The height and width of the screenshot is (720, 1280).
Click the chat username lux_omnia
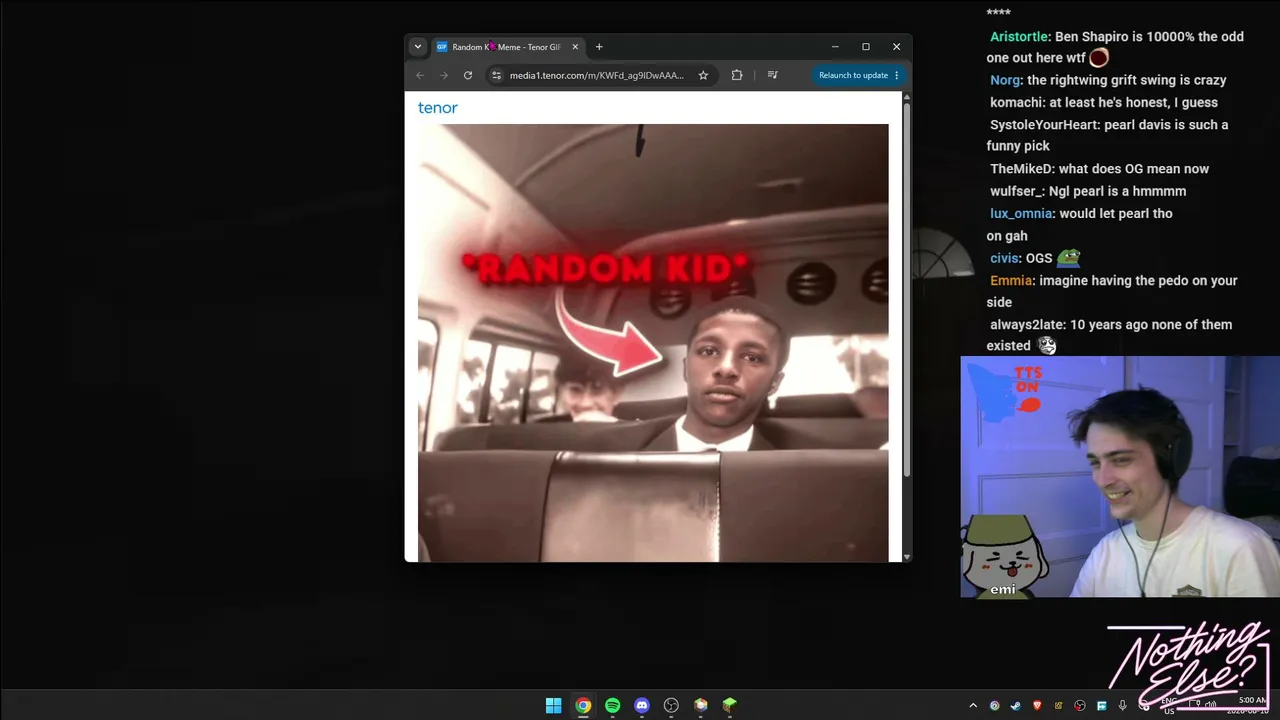(x=1021, y=214)
